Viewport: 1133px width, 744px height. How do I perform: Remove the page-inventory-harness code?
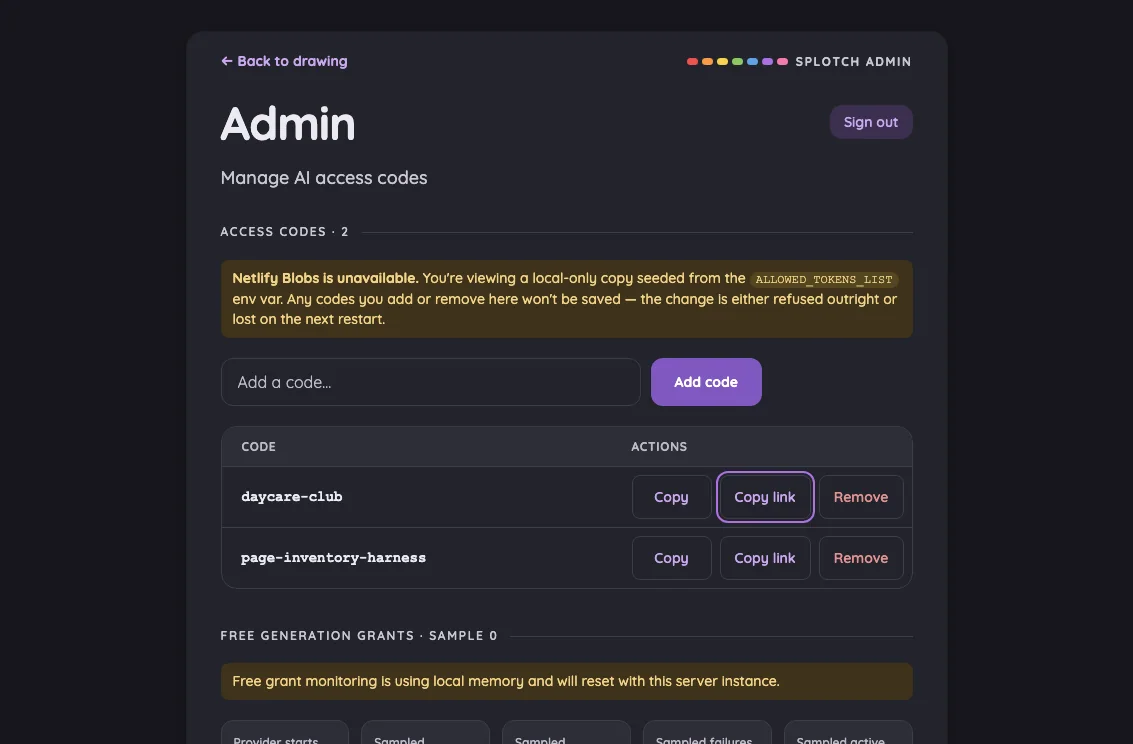click(x=861, y=558)
